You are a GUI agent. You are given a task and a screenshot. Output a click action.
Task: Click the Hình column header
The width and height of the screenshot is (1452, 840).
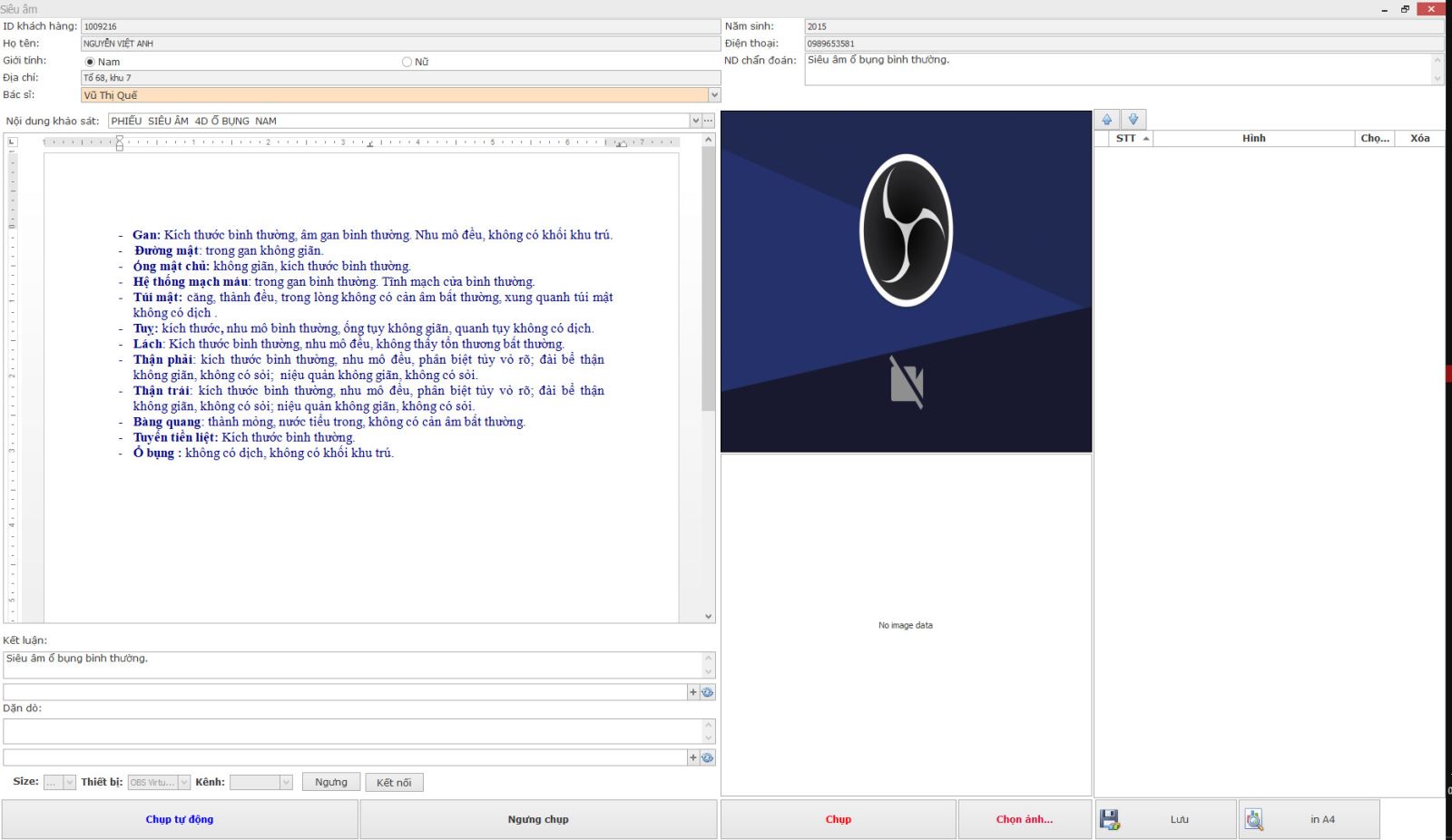pos(1253,139)
